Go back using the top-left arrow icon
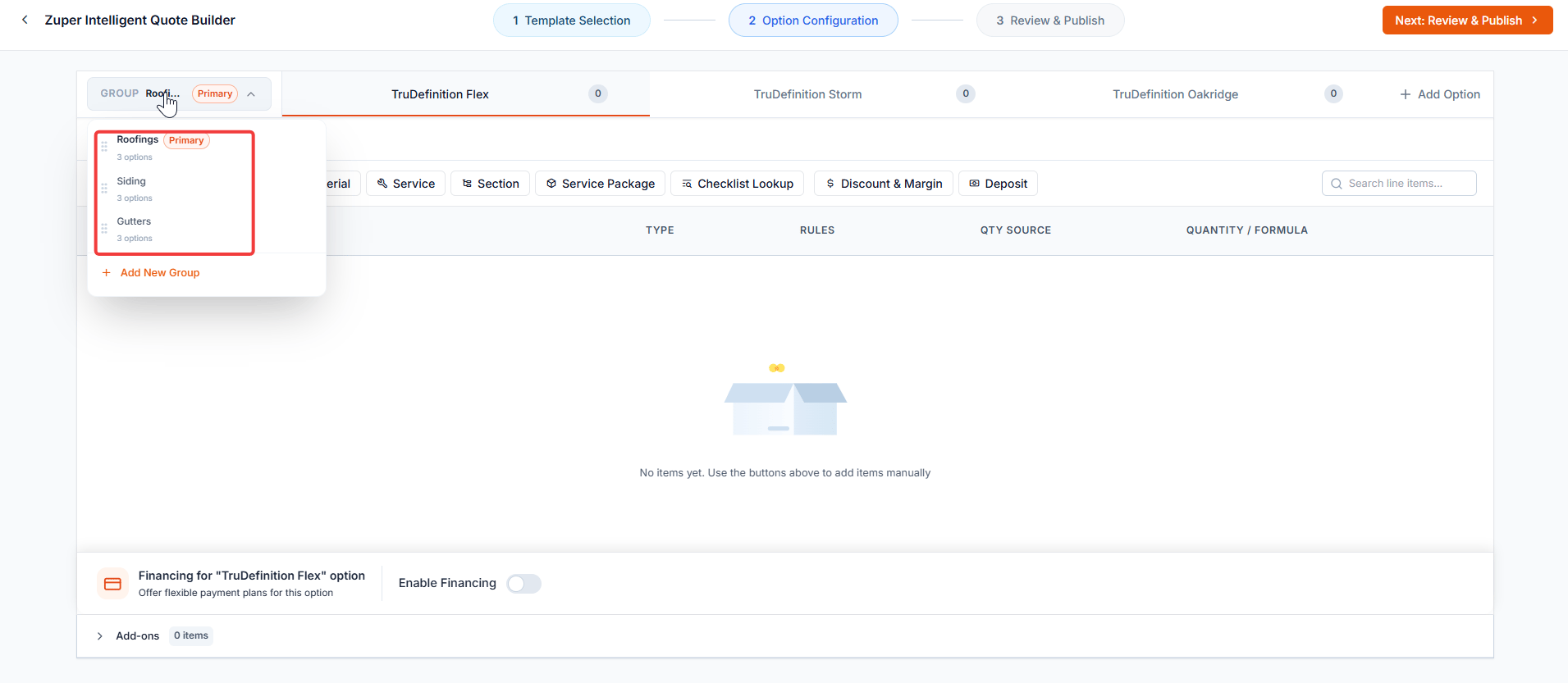This screenshot has width=1568, height=683. click(25, 20)
